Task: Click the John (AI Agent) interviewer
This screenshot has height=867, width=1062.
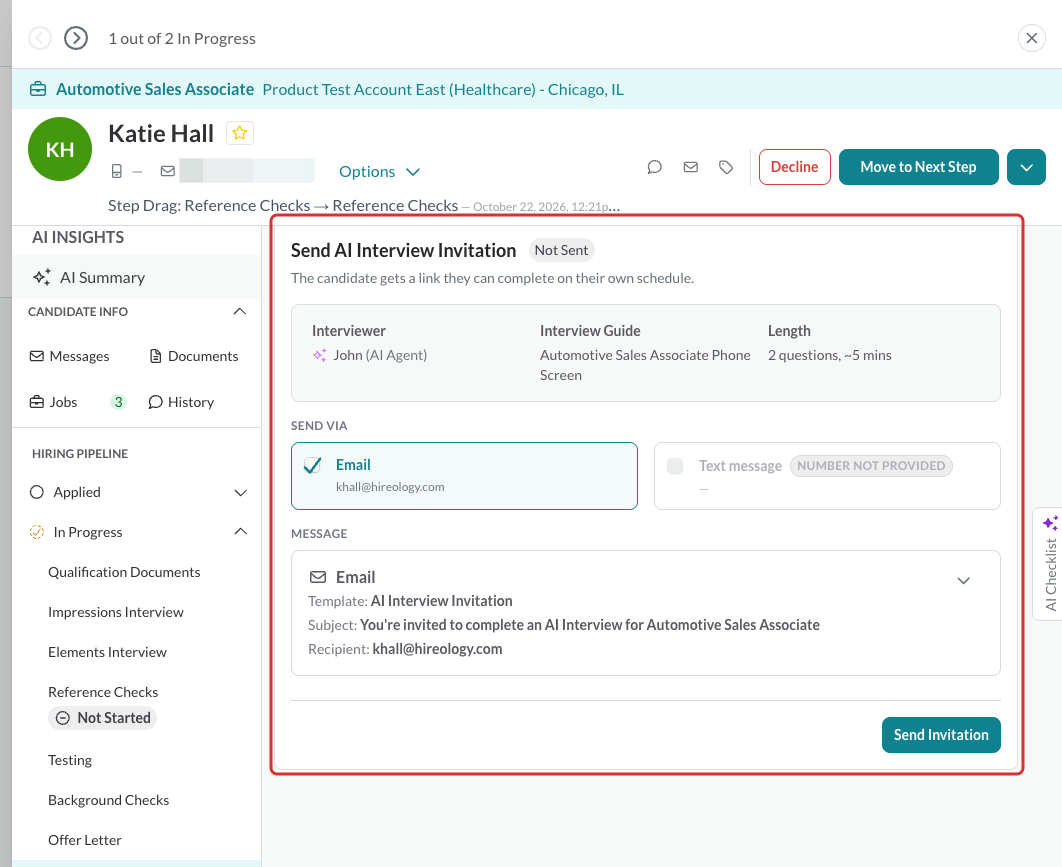Action: point(370,355)
